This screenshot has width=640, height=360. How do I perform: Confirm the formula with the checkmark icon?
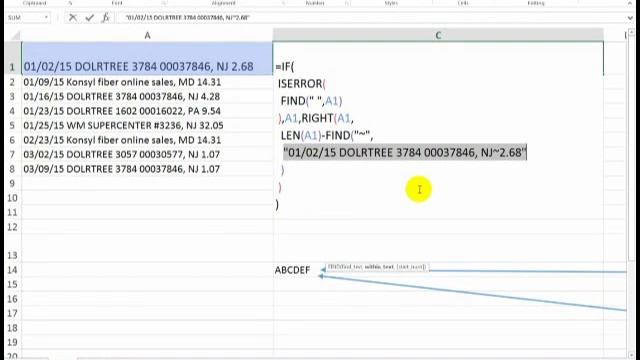coord(89,18)
